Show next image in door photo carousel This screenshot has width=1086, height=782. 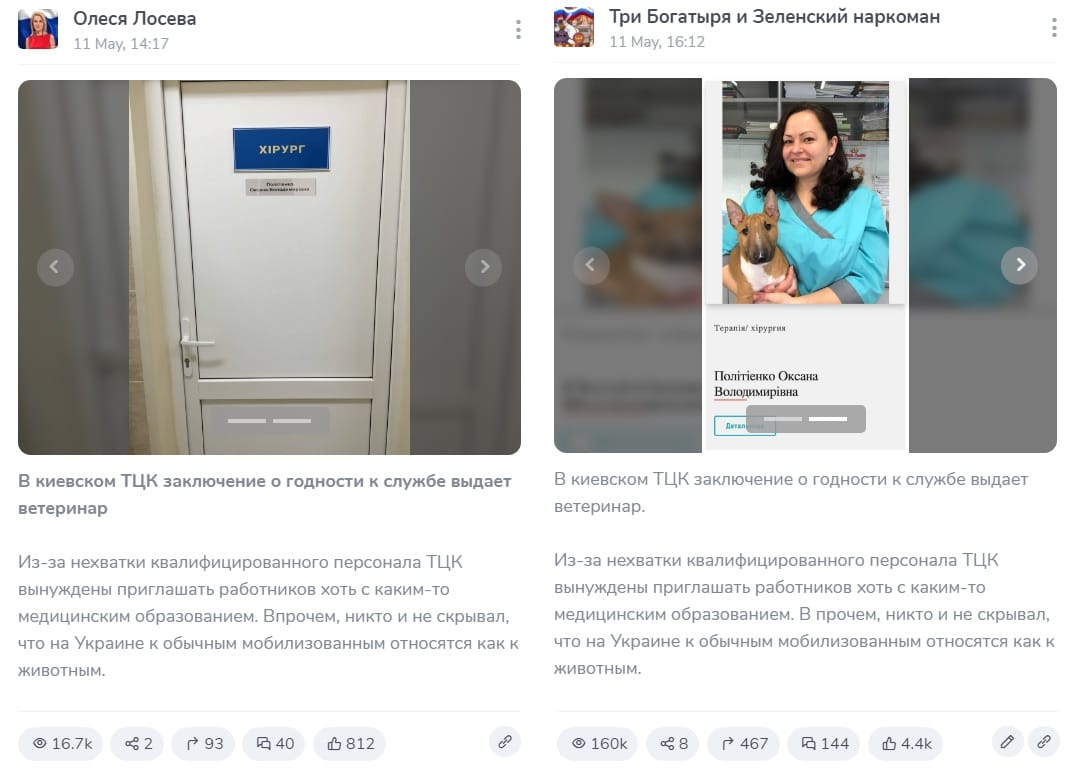coord(483,267)
